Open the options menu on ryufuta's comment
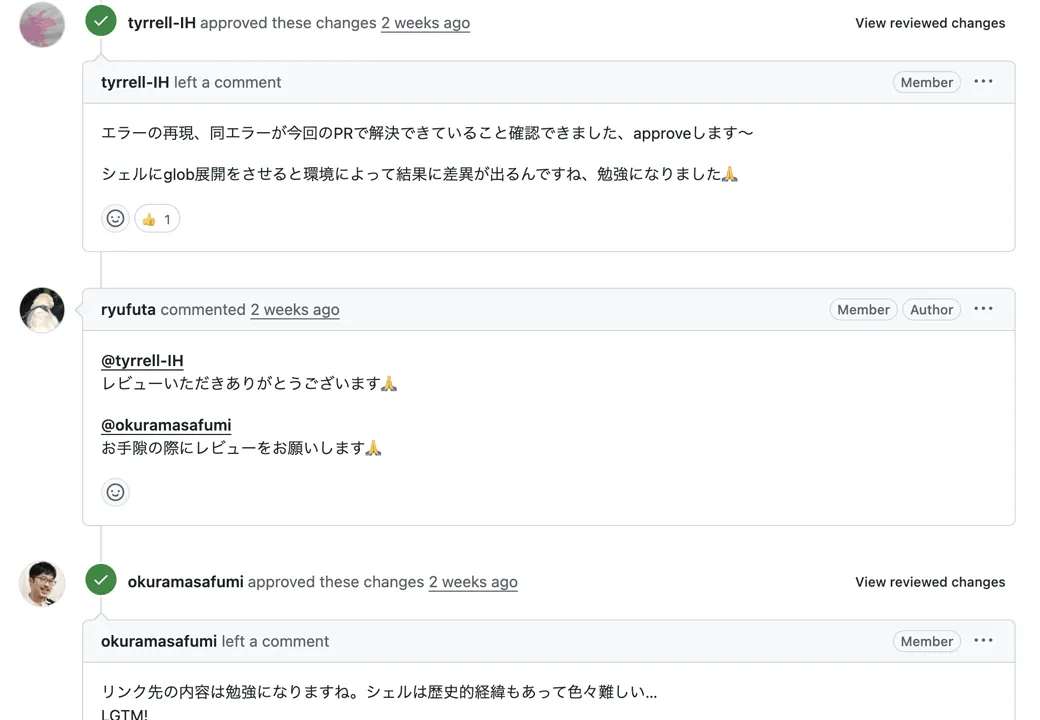 point(984,309)
